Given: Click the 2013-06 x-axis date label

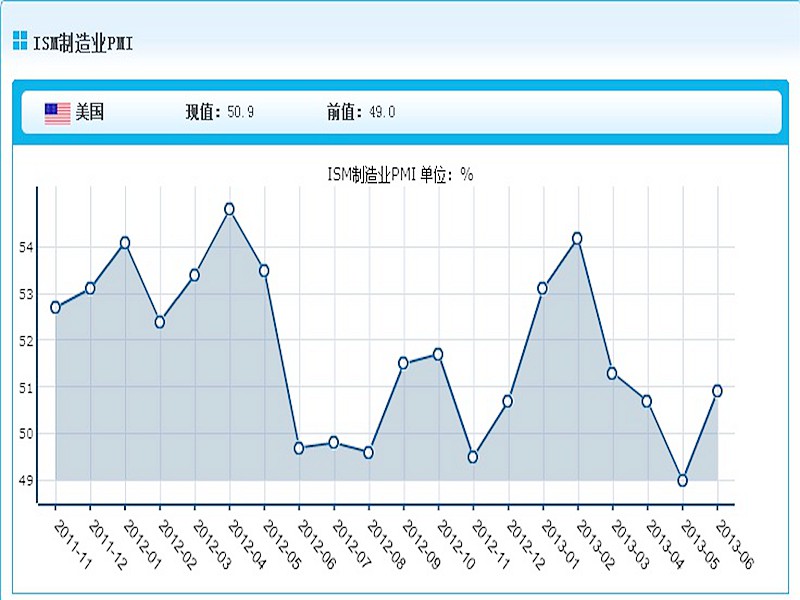Looking at the screenshot, I should coord(734,544).
